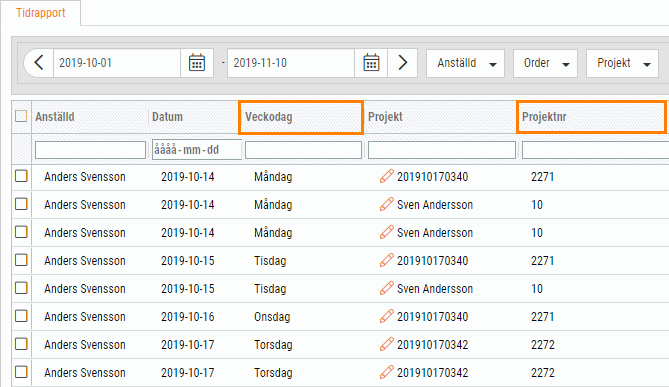Advance to next period with right arrow

[x=402, y=63]
